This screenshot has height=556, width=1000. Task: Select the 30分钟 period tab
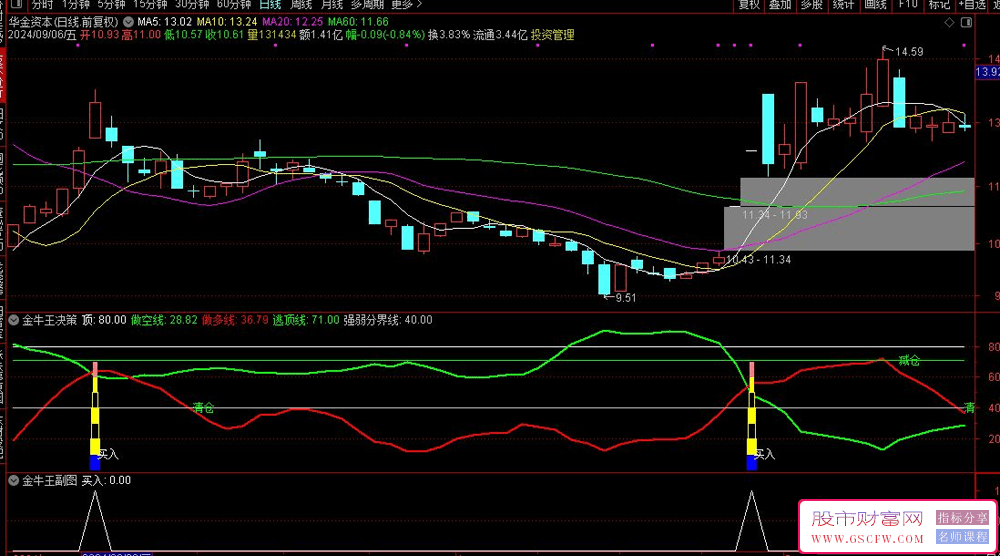coord(192,4)
